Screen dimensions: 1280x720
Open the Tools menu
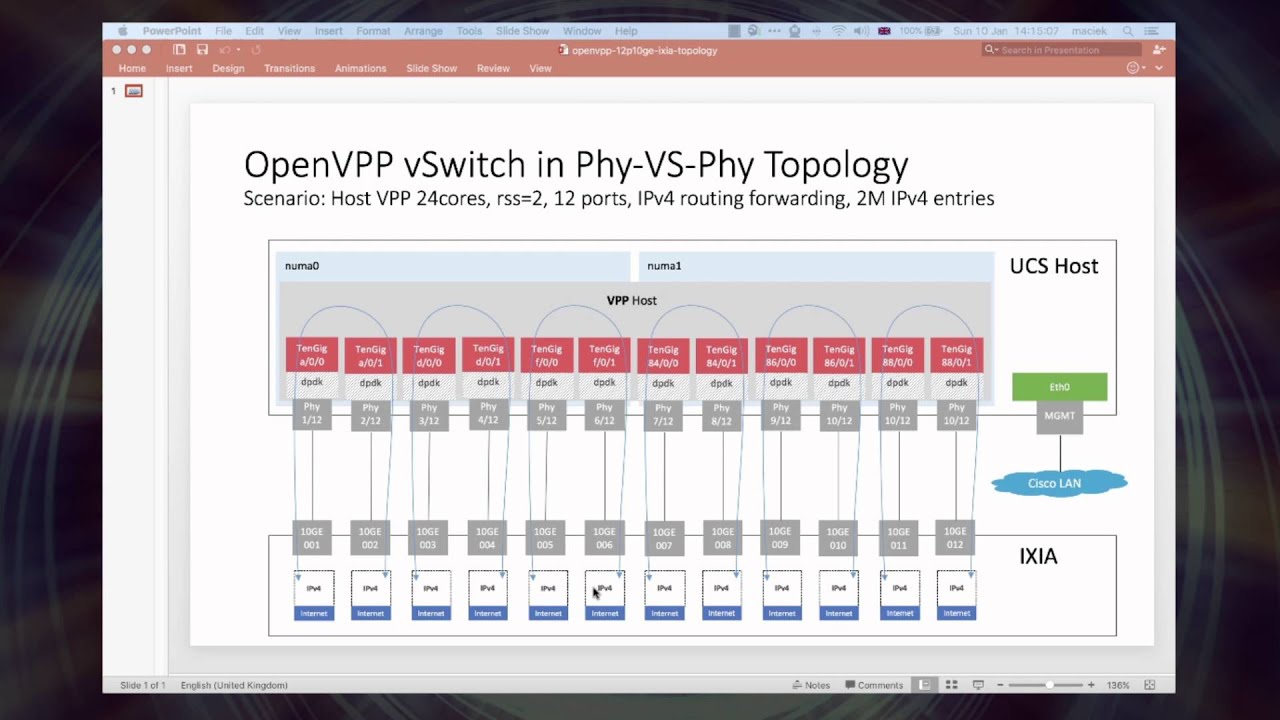click(x=469, y=31)
